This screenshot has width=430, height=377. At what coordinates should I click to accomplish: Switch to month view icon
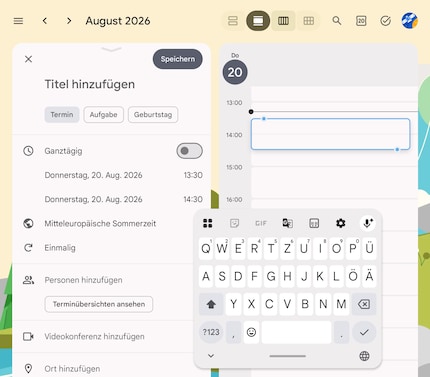pyautogui.click(x=309, y=21)
